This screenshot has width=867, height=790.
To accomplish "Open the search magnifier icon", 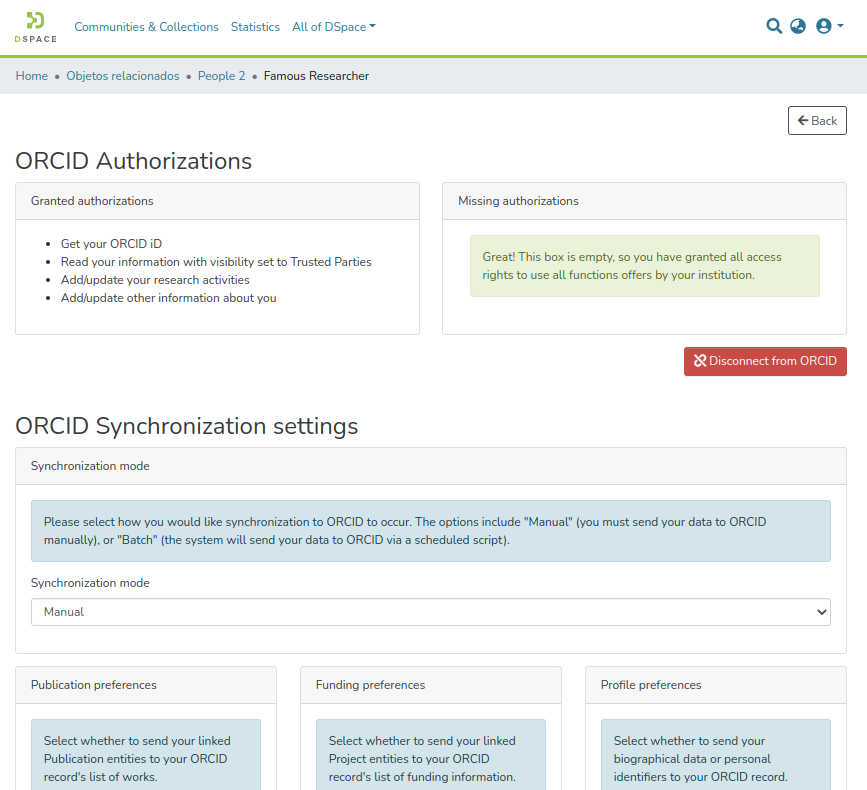I will pyautogui.click(x=773, y=27).
